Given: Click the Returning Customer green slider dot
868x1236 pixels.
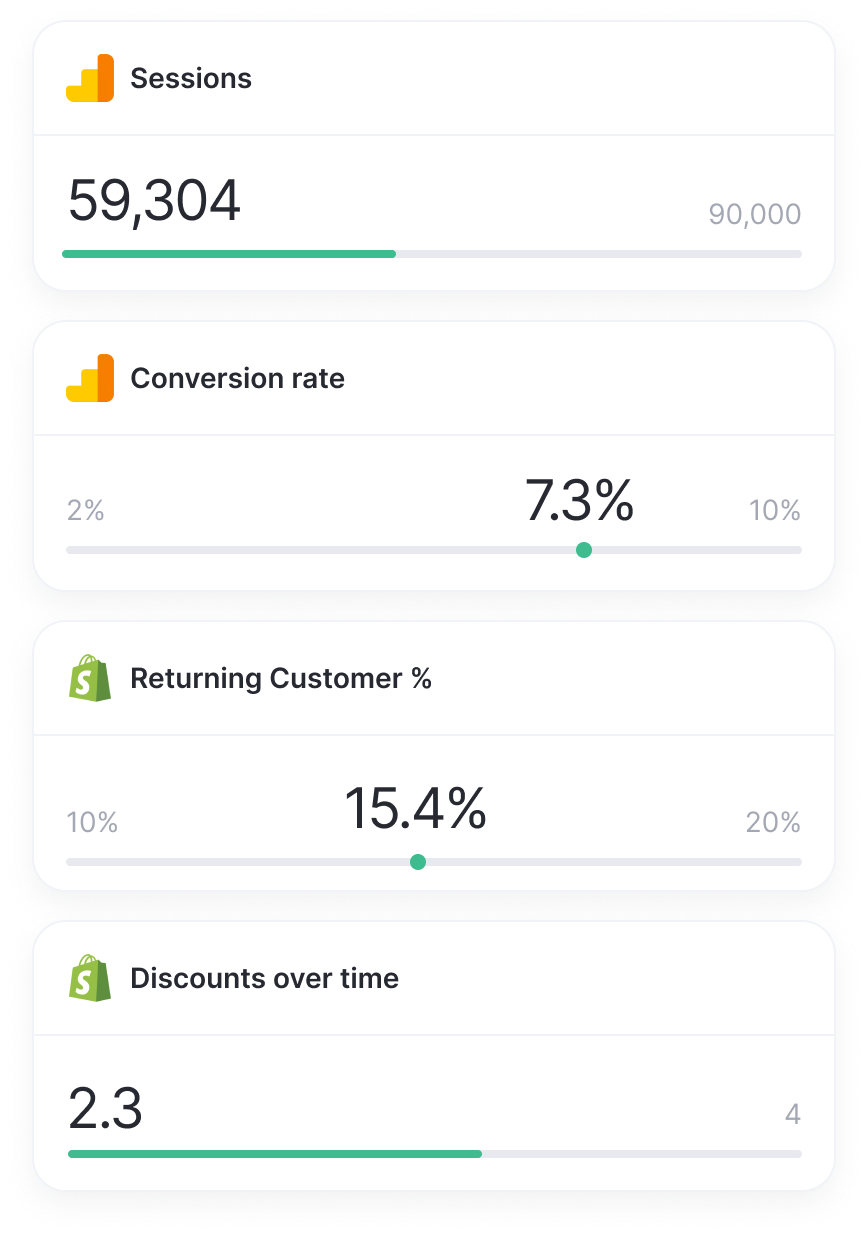Looking at the screenshot, I should click(418, 862).
